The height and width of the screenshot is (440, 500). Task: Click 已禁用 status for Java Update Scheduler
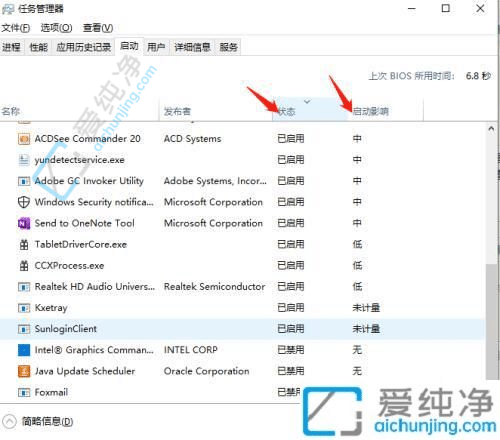click(291, 371)
